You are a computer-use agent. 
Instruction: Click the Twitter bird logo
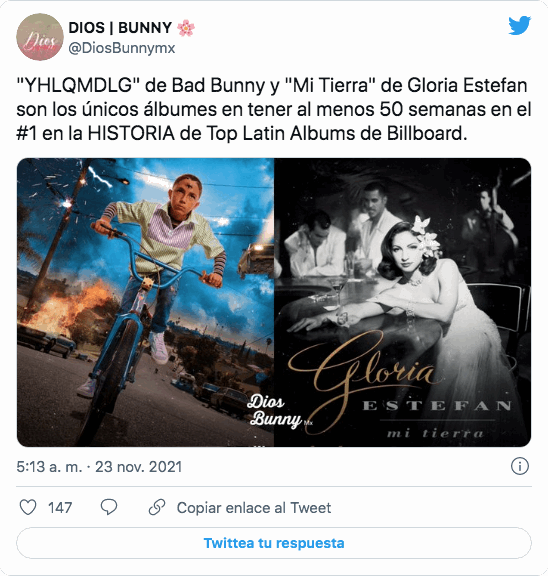click(519, 25)
